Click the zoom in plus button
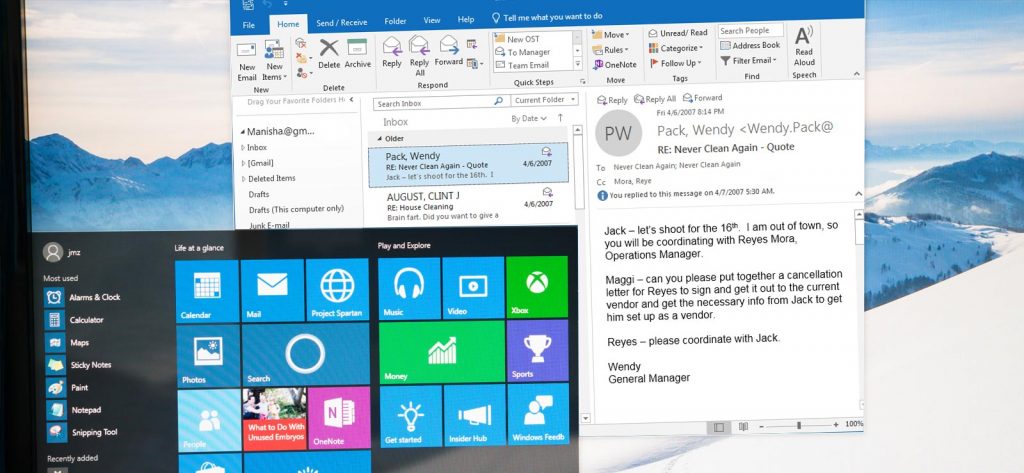The image size is (1024, 473). [836, 425]
